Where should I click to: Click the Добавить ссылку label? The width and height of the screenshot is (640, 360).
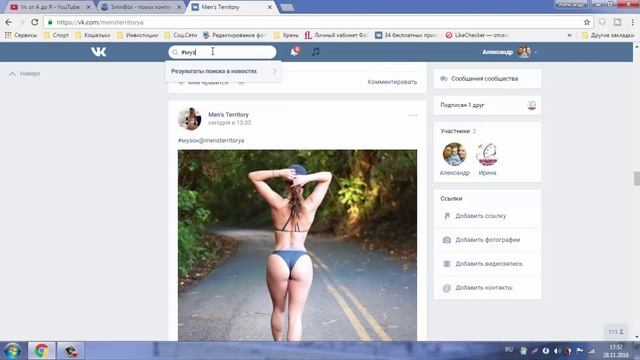(x=480, y=216)
